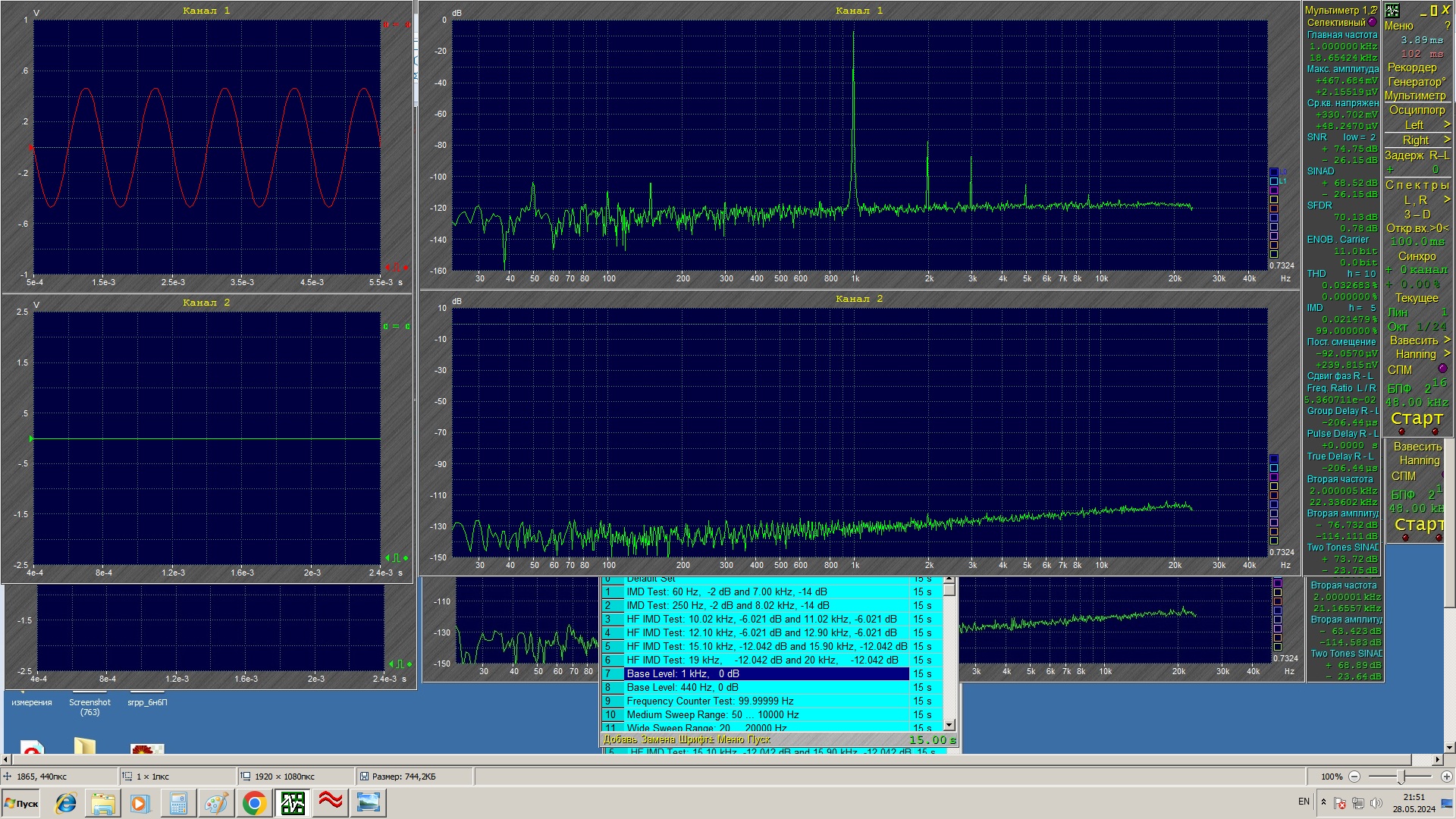Open the Мультиметр menu item
This screenshot has height=819, width=1456.
coord(1415,96)
